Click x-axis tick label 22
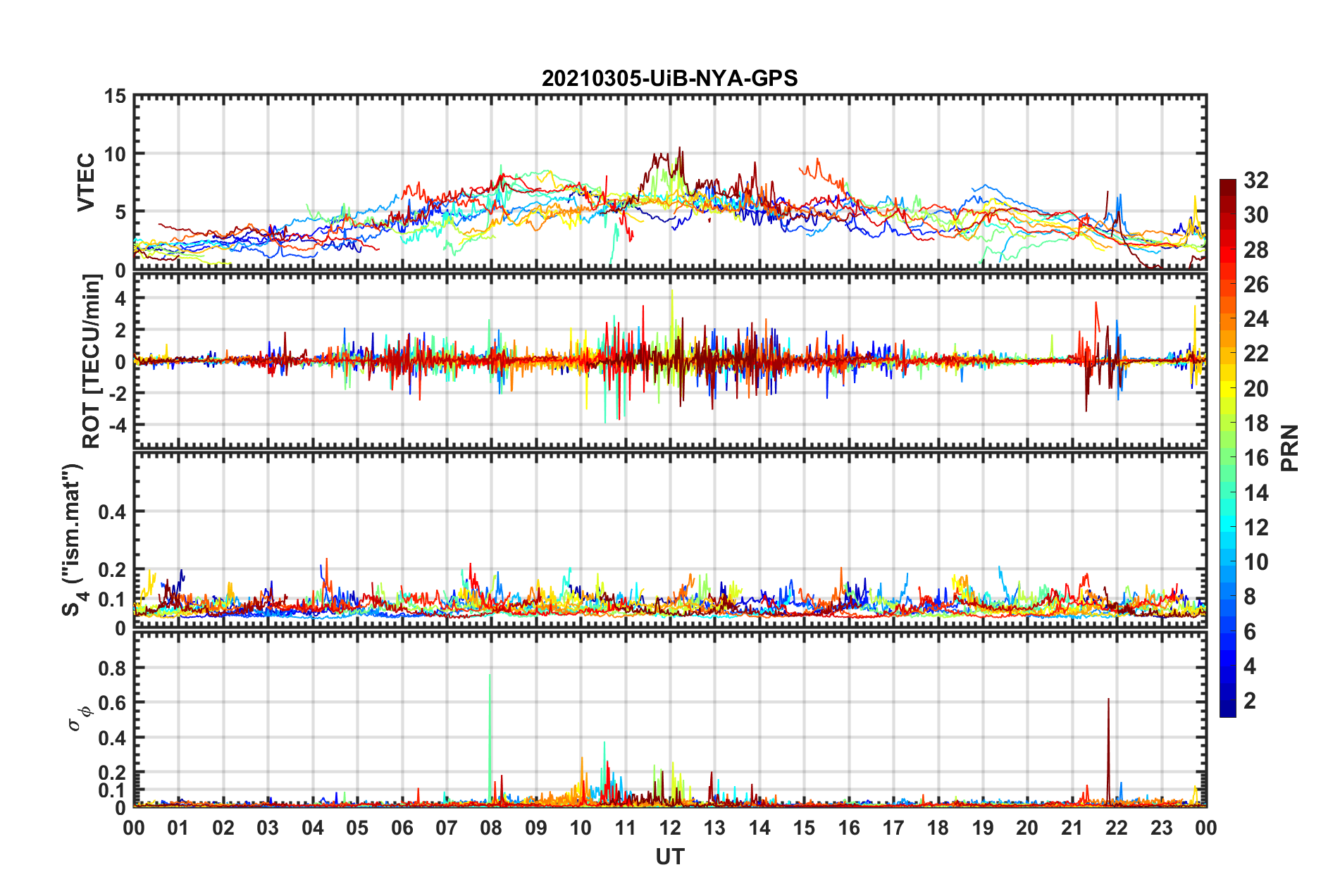The height and width of the screenshot is (896, 1340). tap(1117, 828)
